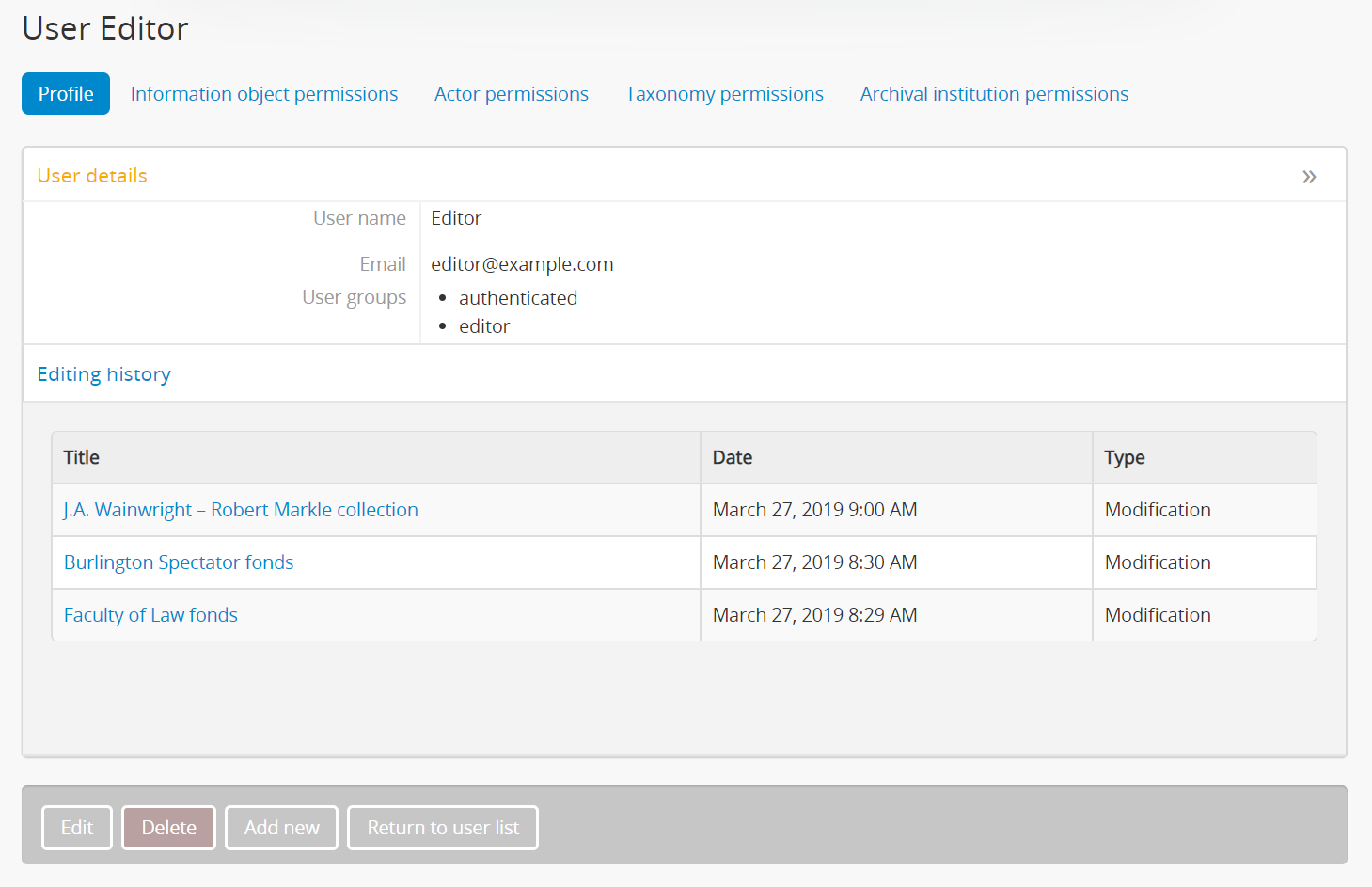Screen dimensions: 1372x887
Task: Open the Actor permissions tab
Action: (511, 94)
